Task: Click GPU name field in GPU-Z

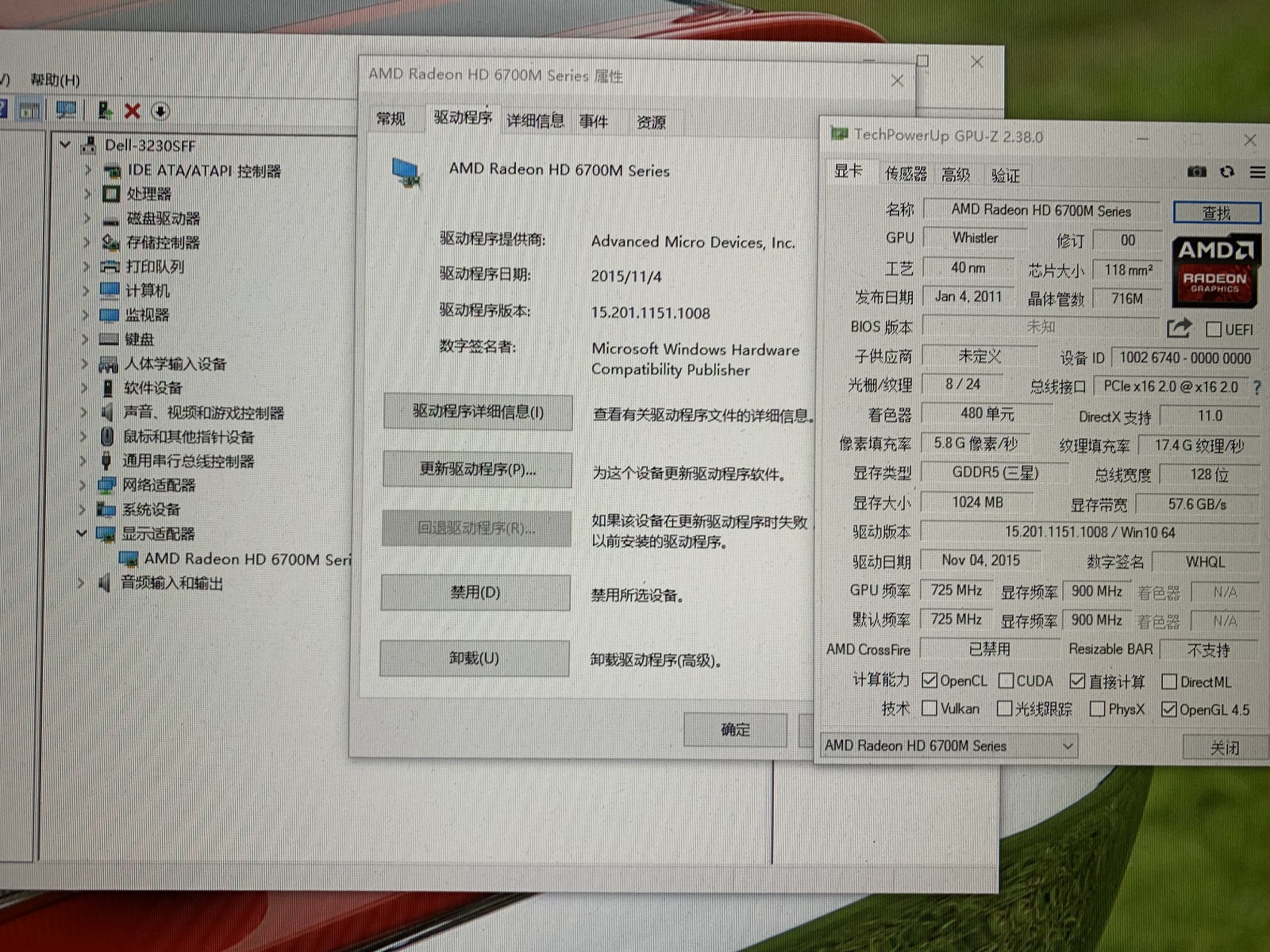Action: click(1042, 211)
